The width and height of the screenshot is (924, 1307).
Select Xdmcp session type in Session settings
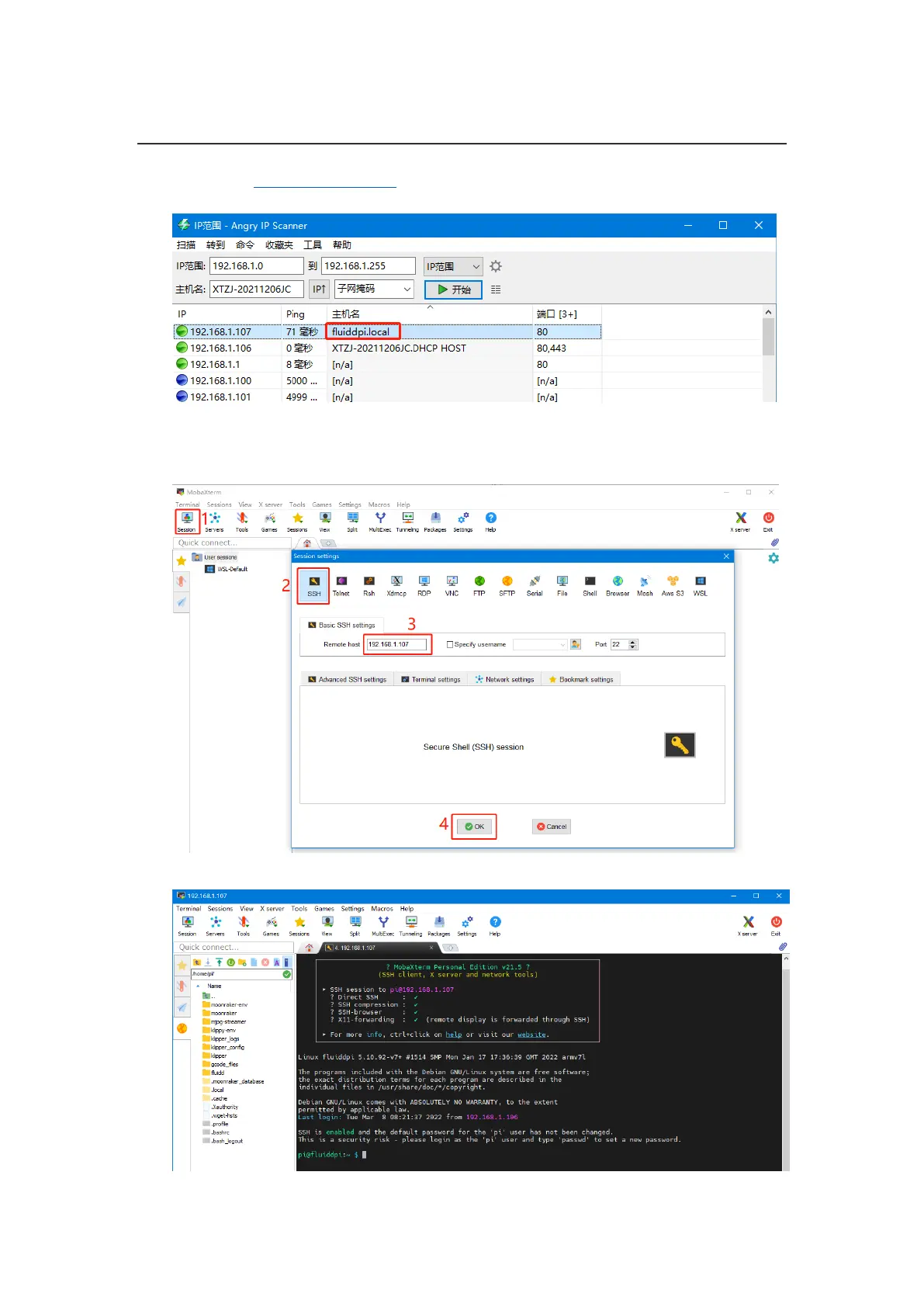[x=396, y=585]
